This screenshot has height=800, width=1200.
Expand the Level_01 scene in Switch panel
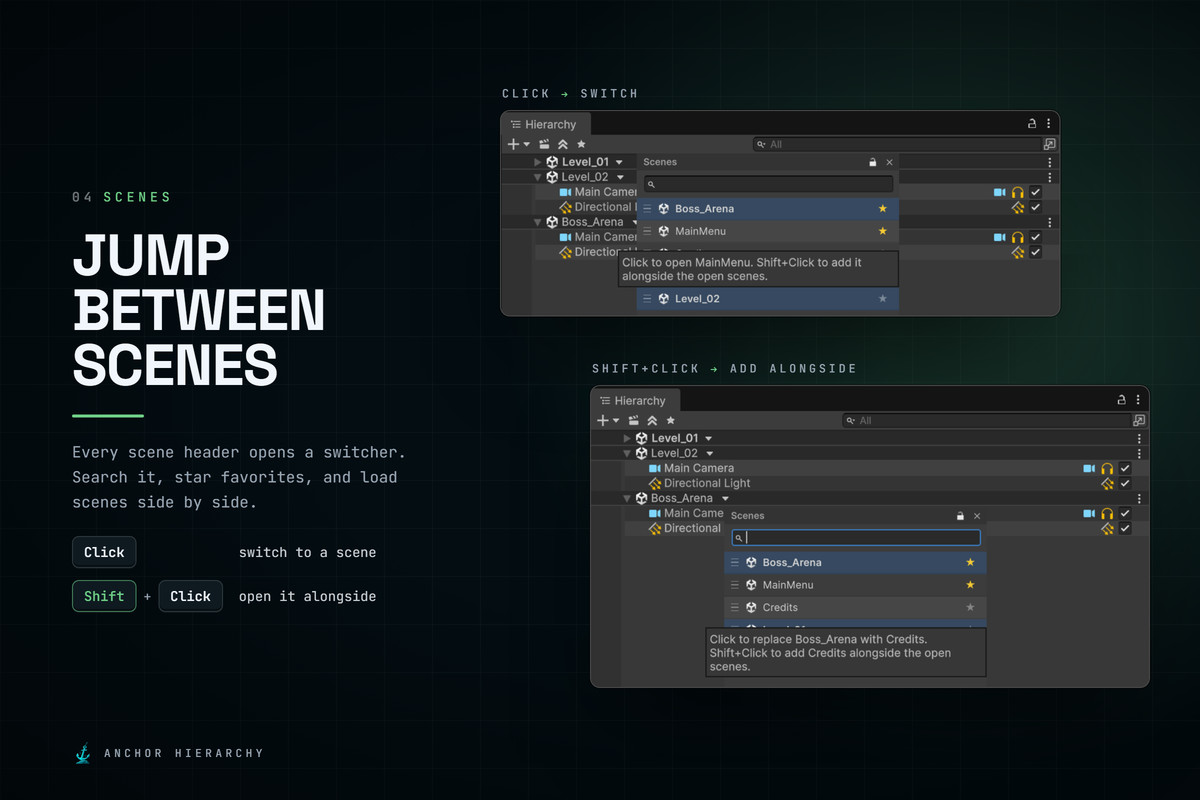click(538, 162)
